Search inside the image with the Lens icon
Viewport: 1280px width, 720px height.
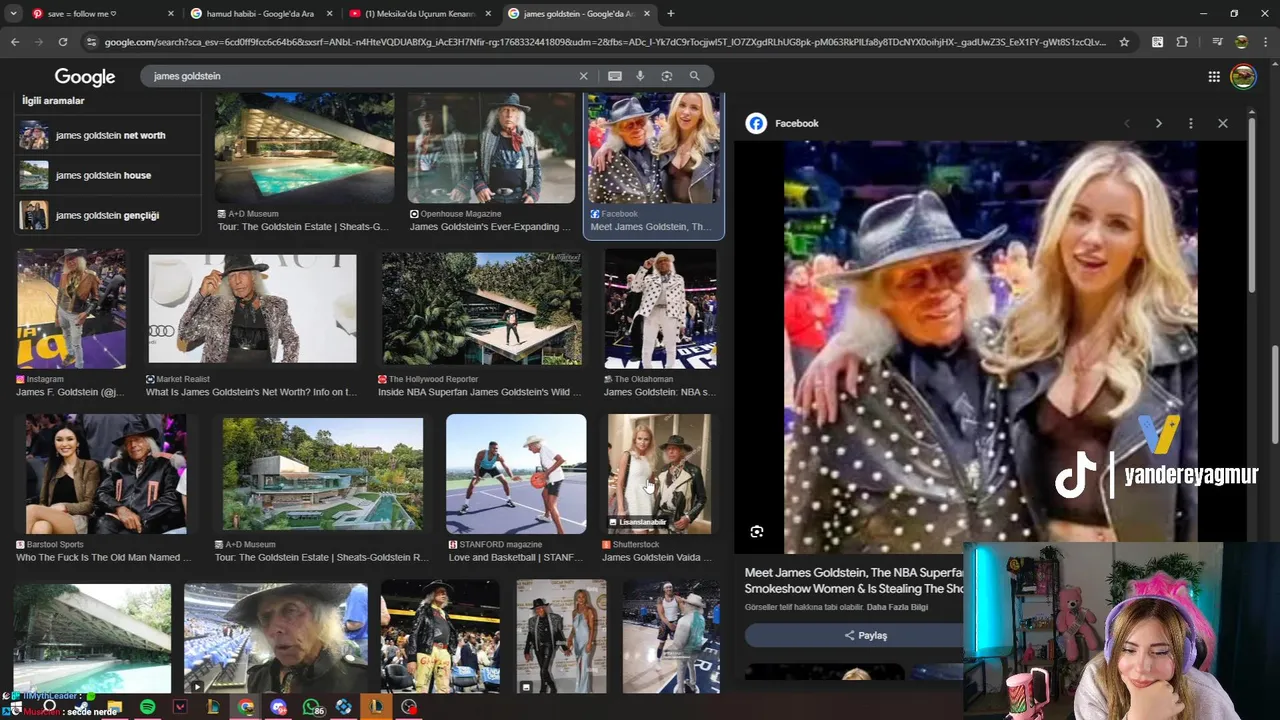pos(757,532)
